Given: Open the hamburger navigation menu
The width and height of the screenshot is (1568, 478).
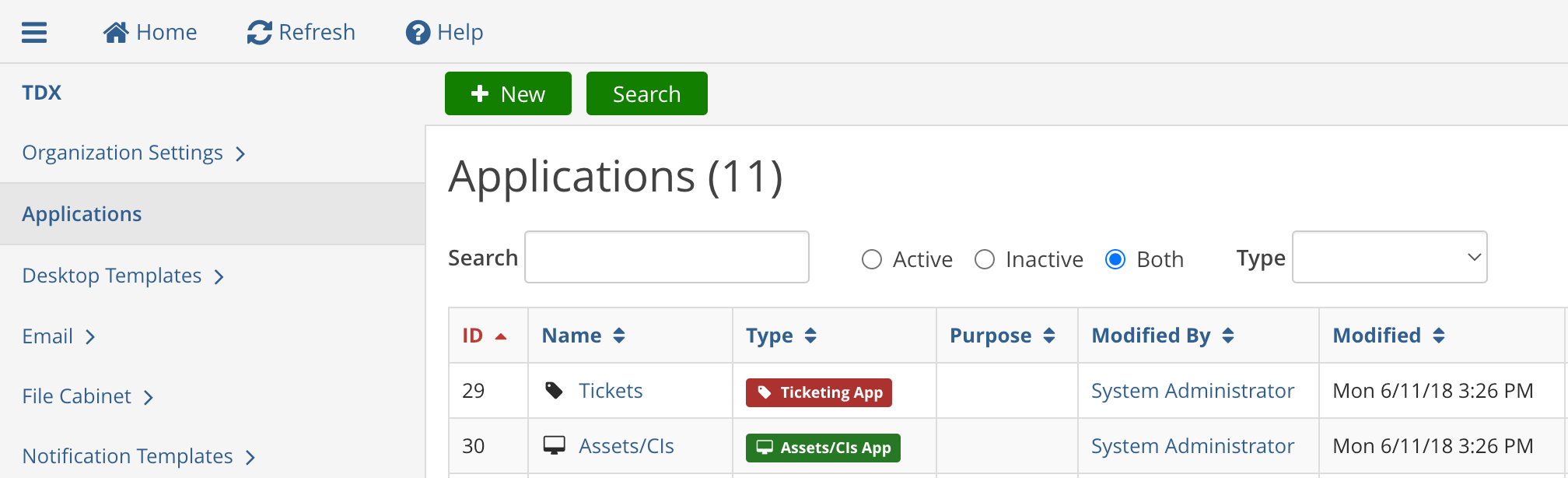Looking at the screenshot, I should tap(33, 31).
